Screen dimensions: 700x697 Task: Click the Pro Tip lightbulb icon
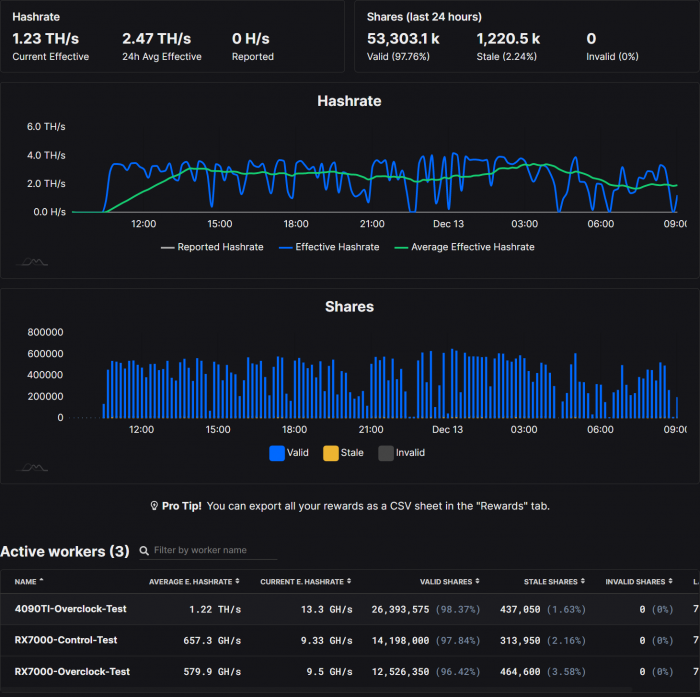[x=154, y=506]
